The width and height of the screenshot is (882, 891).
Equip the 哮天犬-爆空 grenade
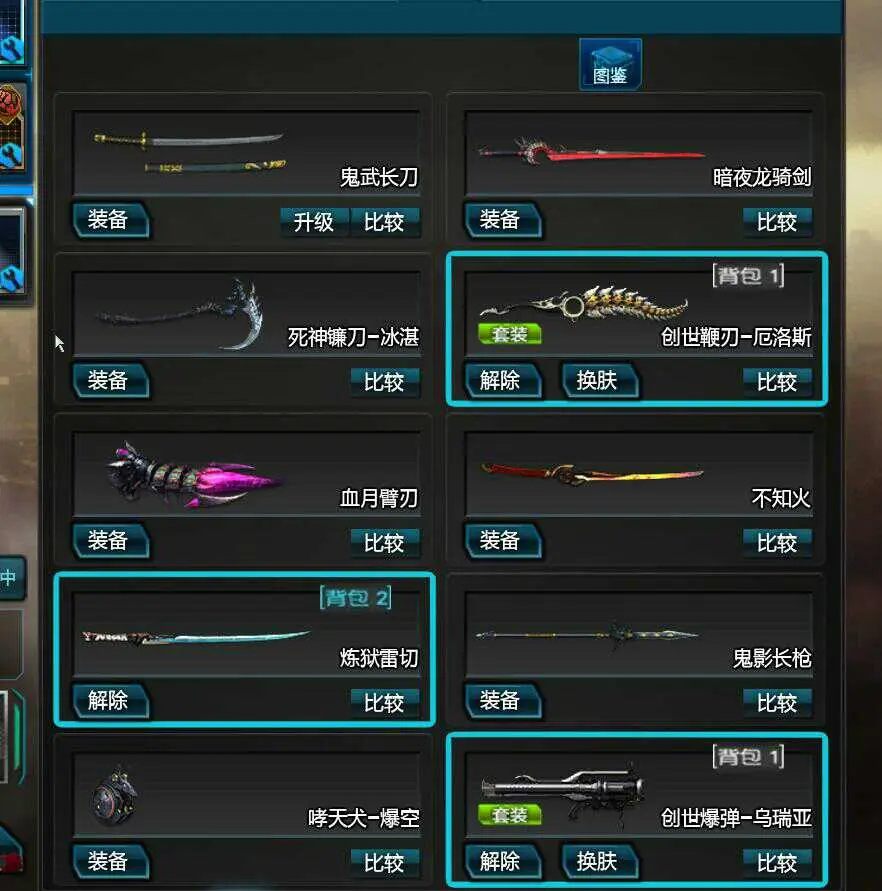click(x=110, y=861)
